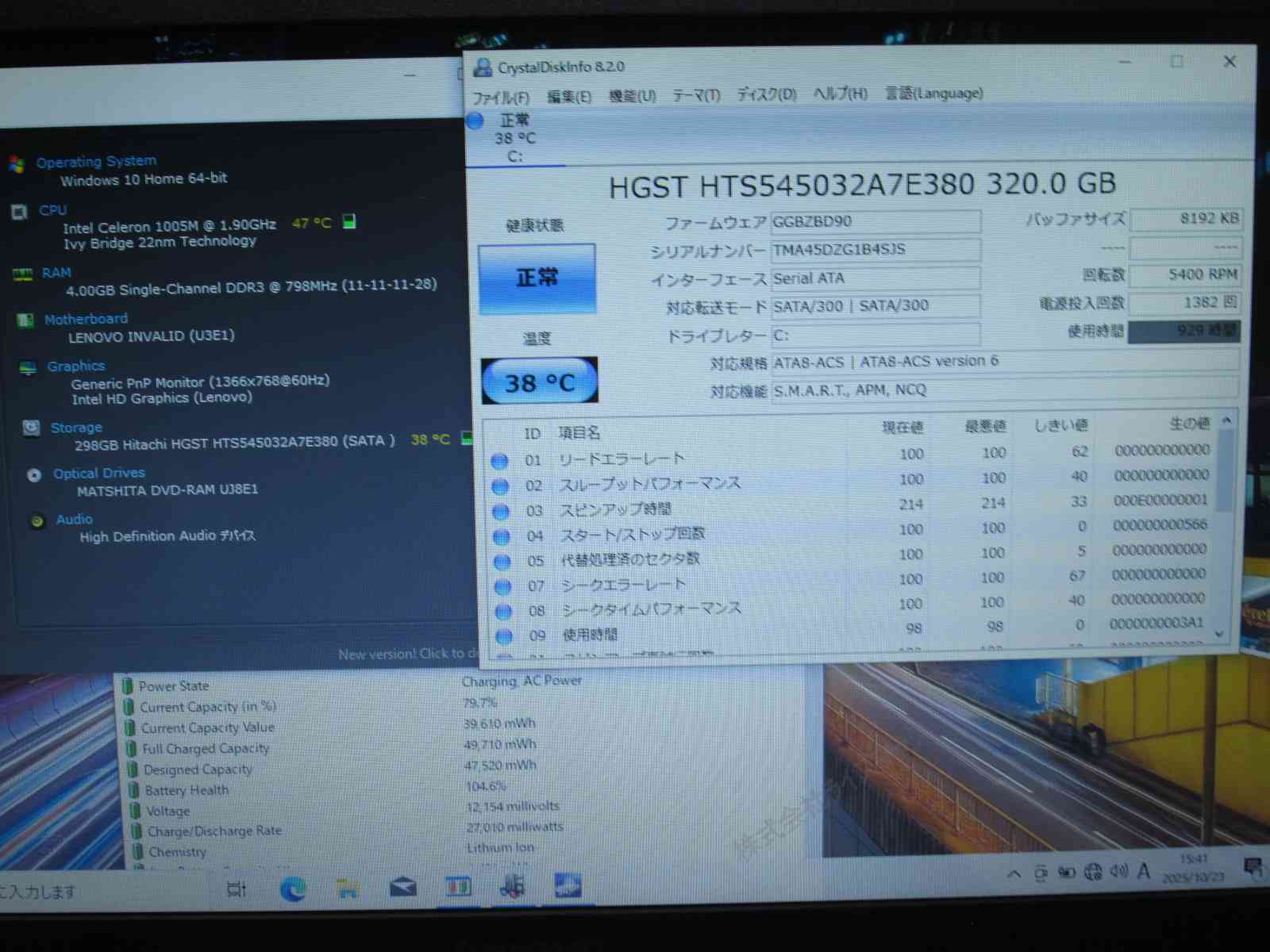Open the ディスク(D) menu
Image resolution: width=1270 pixels, height=952 pixels.
[766, 94]
